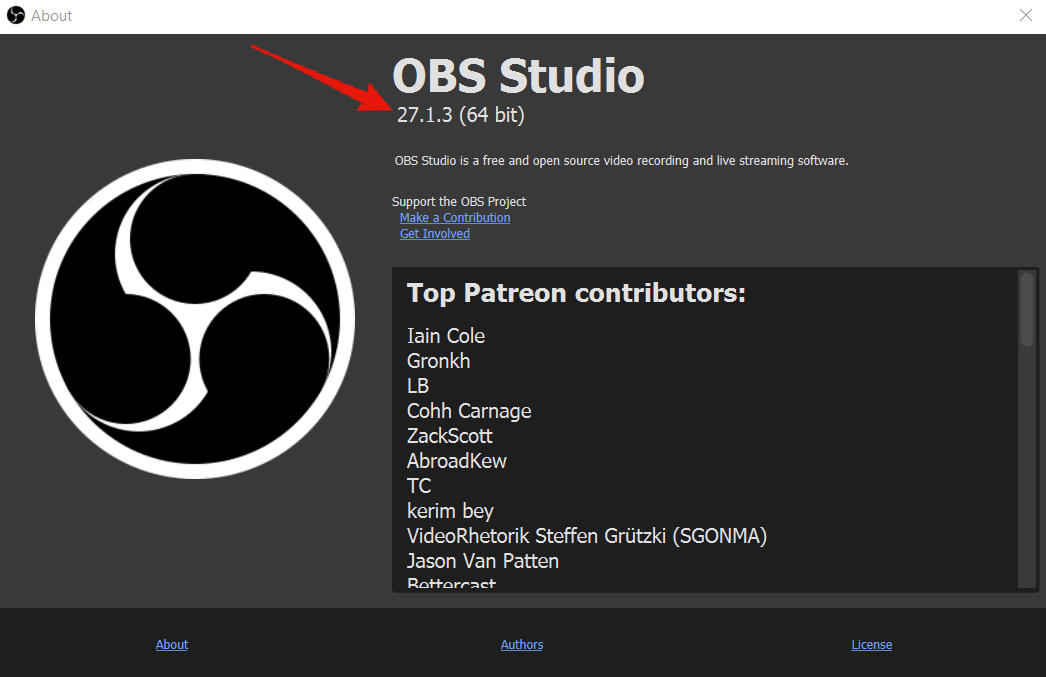Image resolution: width=1046 pixels, height=677 pixels.
Task: Click the Top Patreon contributors heading
Action: coord(576,293)
